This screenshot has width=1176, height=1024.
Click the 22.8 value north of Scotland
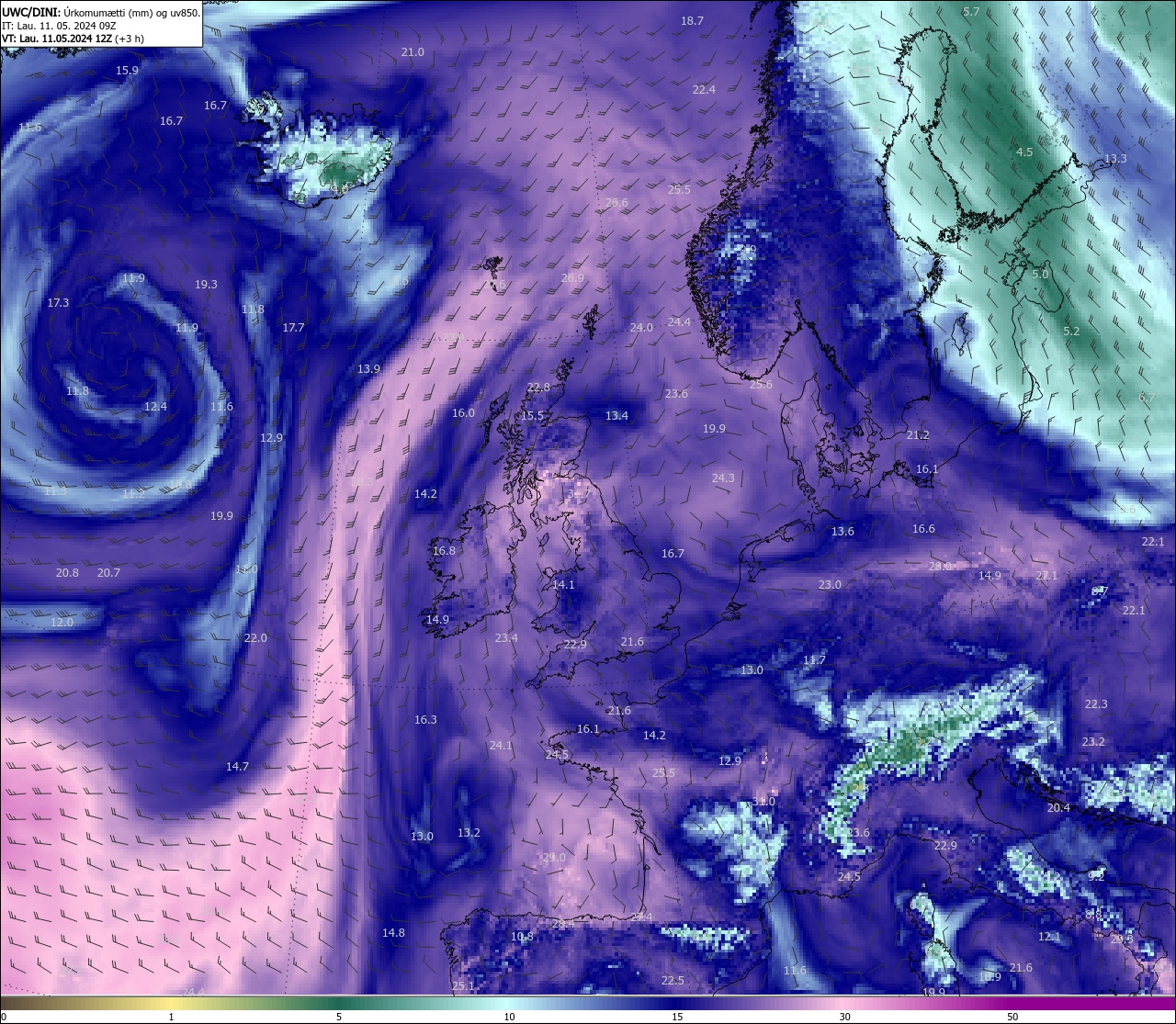(538, 388)
